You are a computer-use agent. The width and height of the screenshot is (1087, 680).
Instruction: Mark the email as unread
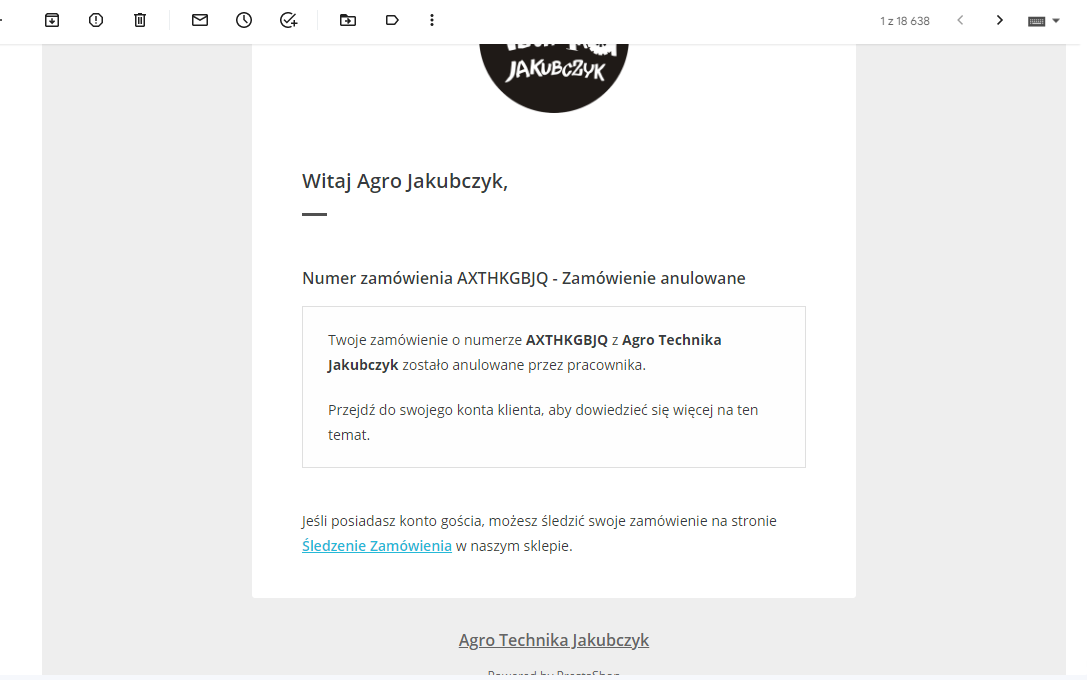[x=200, y=20]
